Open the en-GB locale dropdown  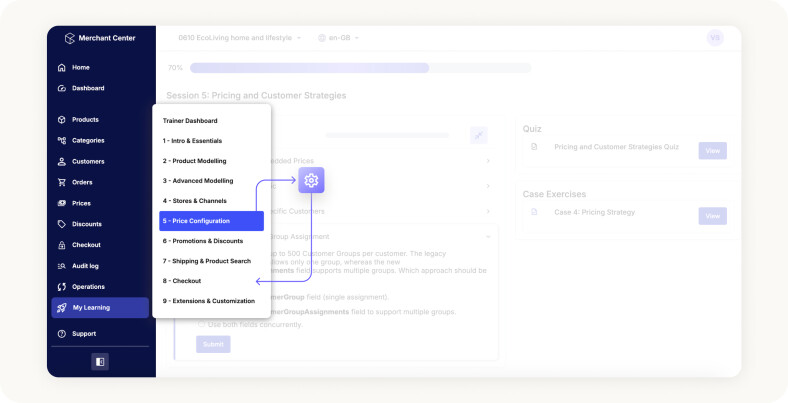[338, 38]
